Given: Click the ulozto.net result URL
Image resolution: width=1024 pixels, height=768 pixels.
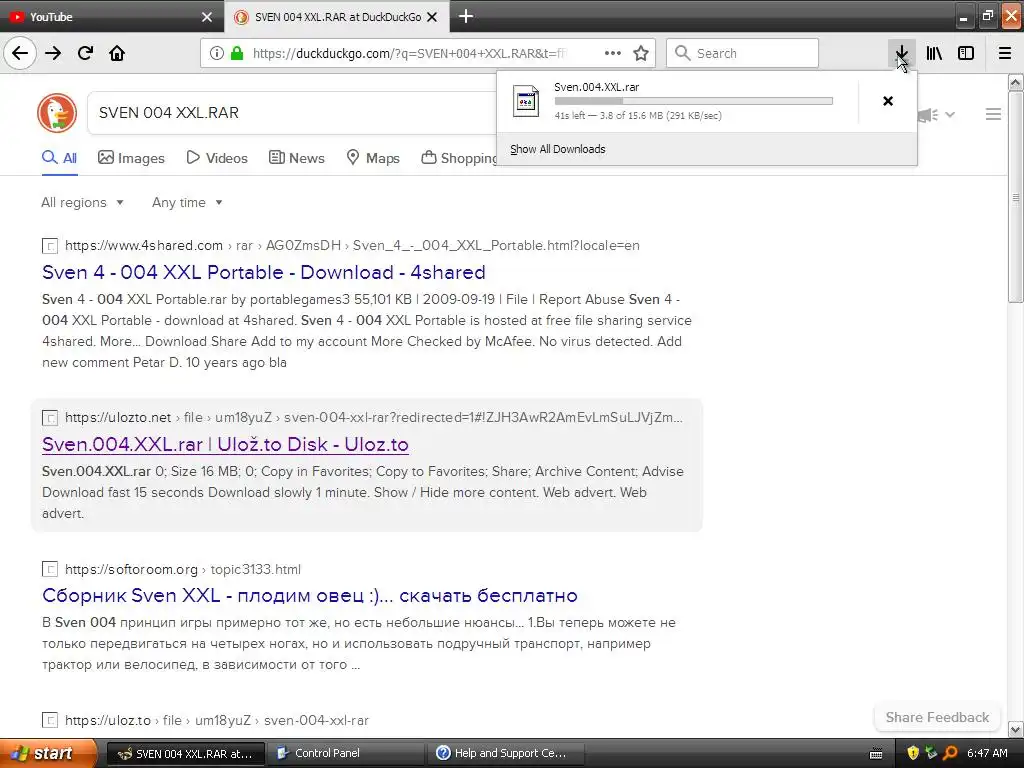Looking at the screenshot, I should (x=374, y=417).
